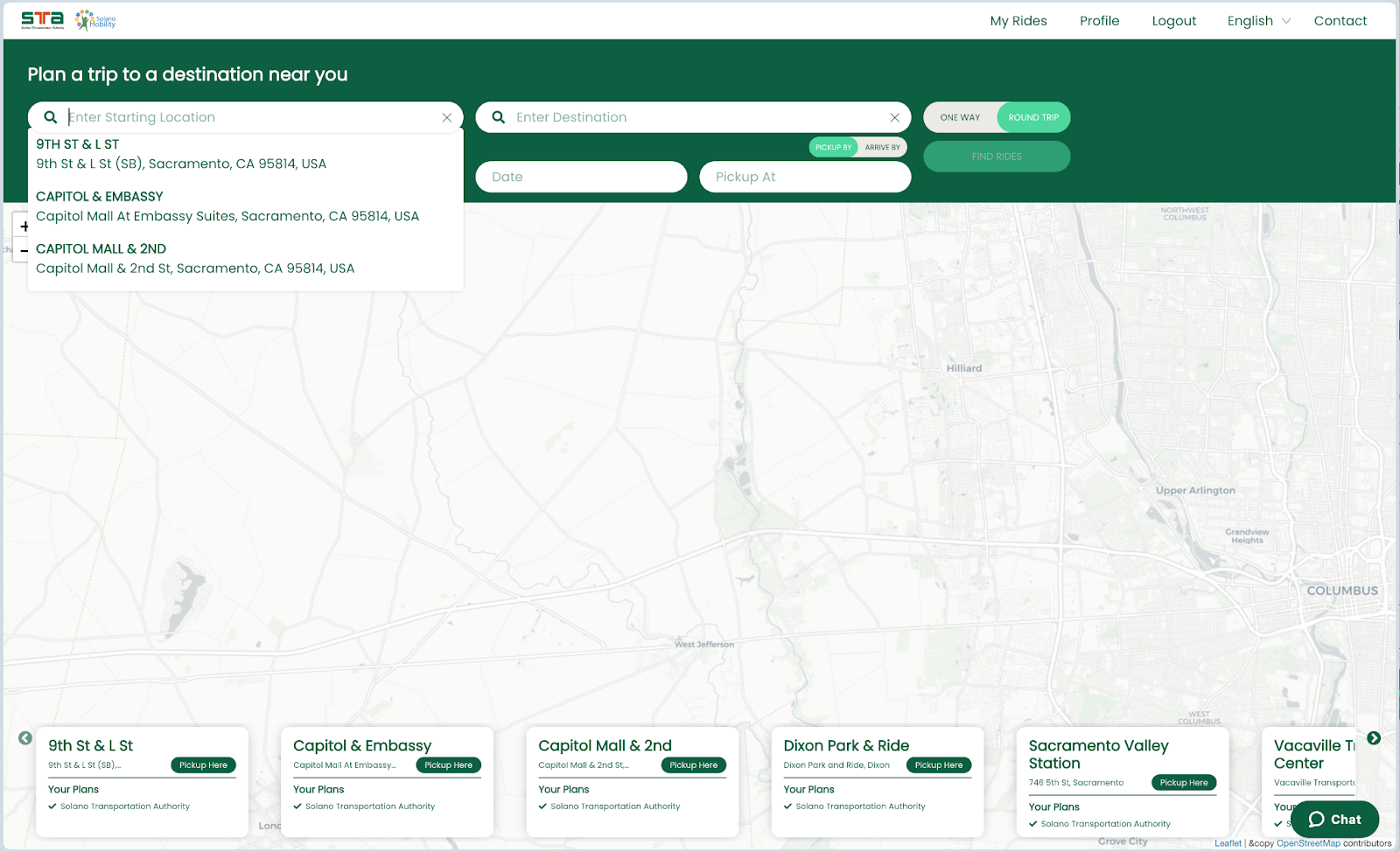This screenshot has width=1400, height=852.
Task: Clear the destination field with X
Action: [x=894, y=117]
